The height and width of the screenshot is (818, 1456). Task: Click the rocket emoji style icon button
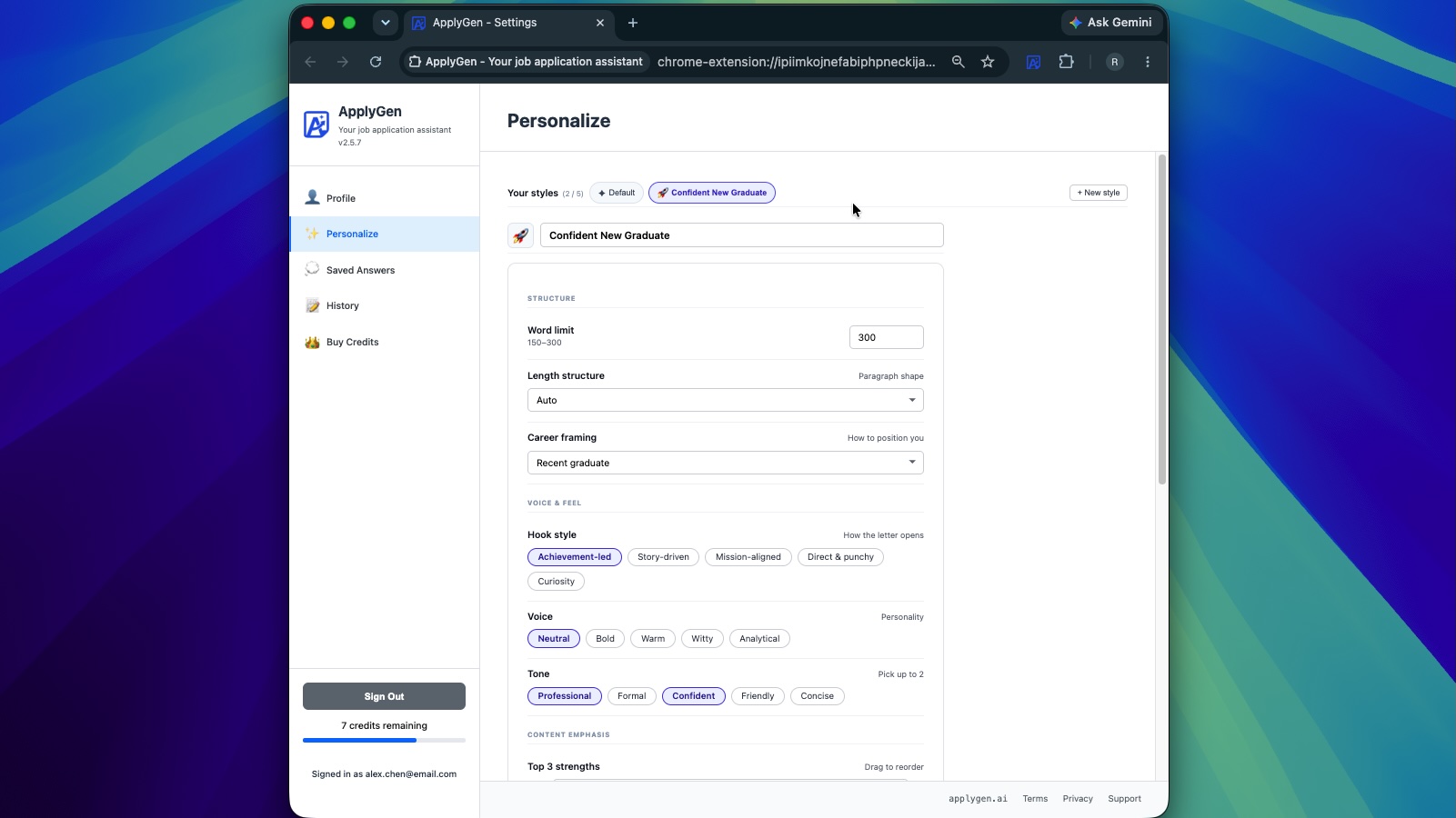tap(520, 235)
